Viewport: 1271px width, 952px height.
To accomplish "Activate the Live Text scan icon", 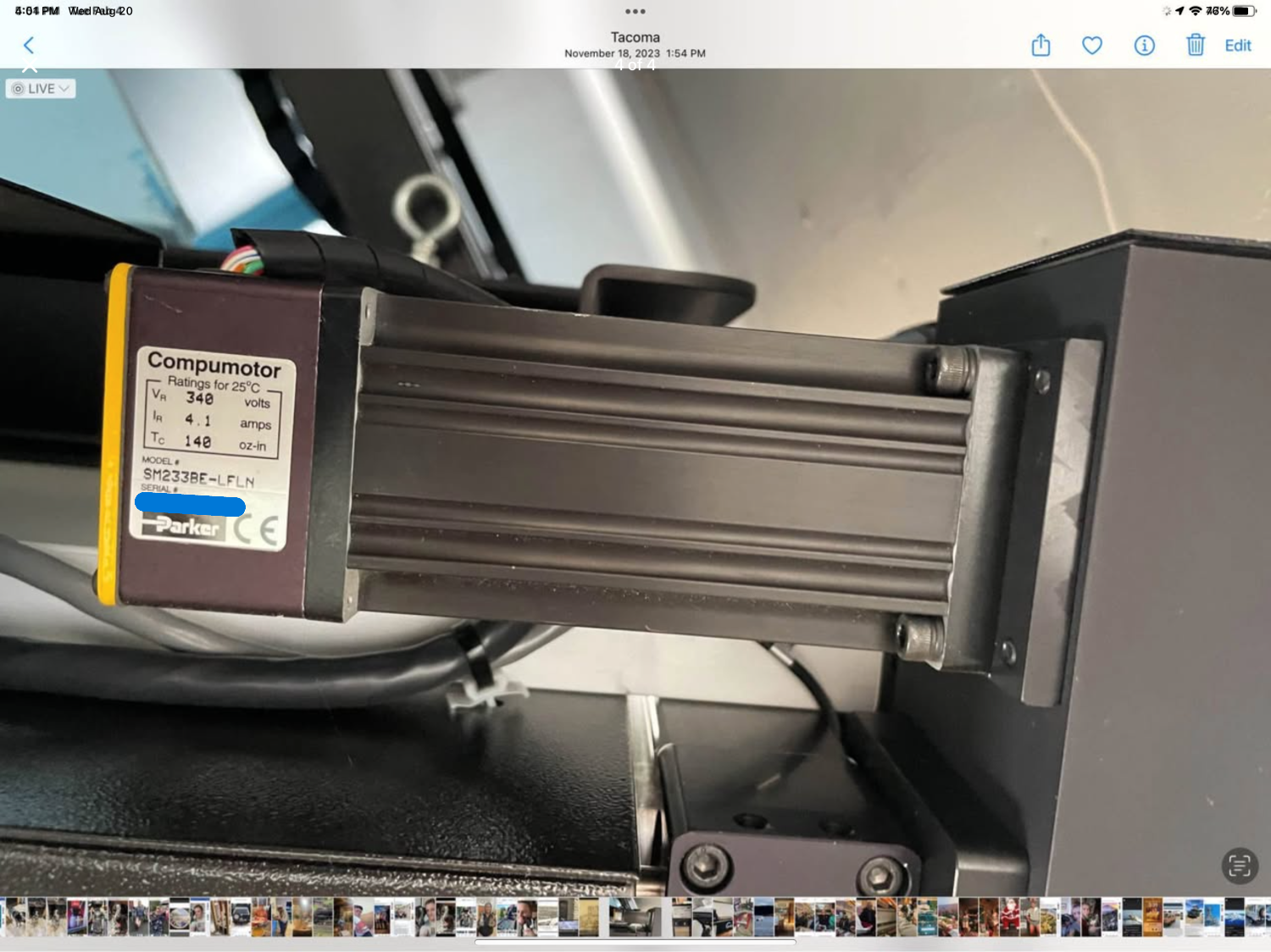I will (x=1239, y=866).
